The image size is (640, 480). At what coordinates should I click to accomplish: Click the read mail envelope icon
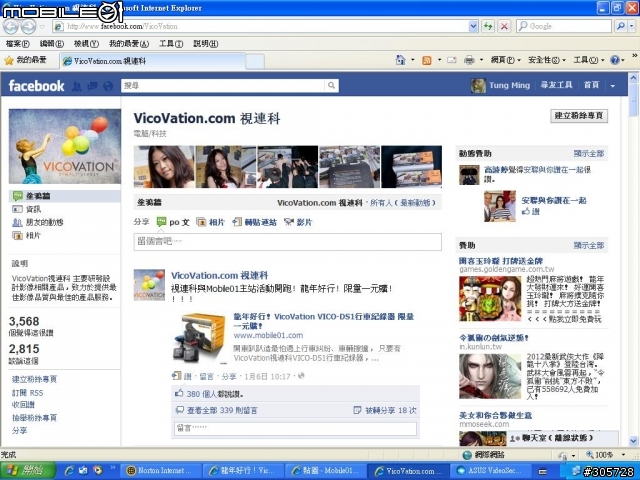(x=451, y=60)
